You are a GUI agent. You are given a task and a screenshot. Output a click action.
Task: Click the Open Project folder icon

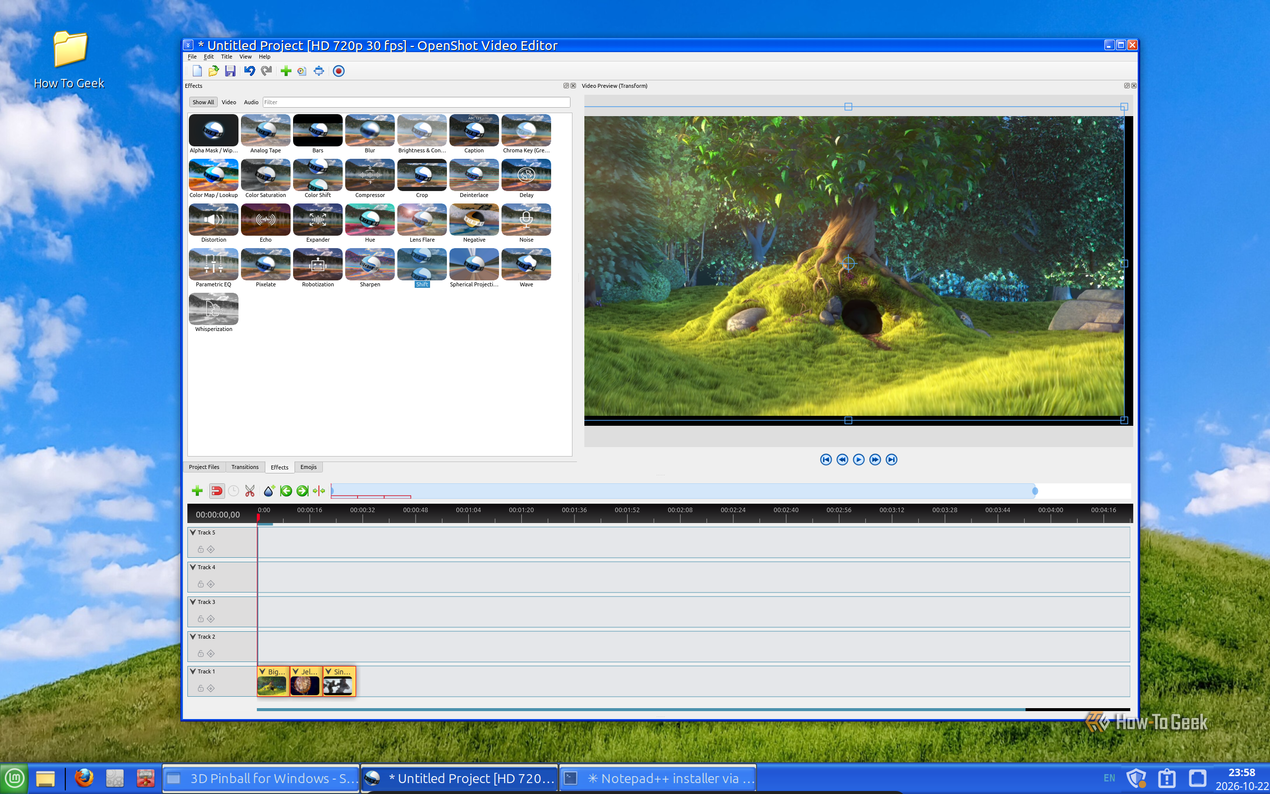(213, 71)
